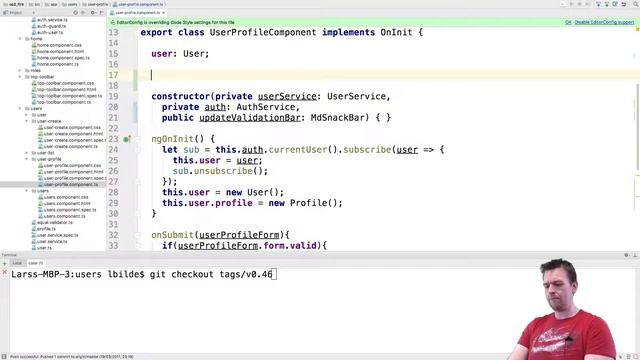The width and height of the screenshot is (640, 360).
Task: Click the fold toggle at onSubmit line 32
Action: point(138,235)
